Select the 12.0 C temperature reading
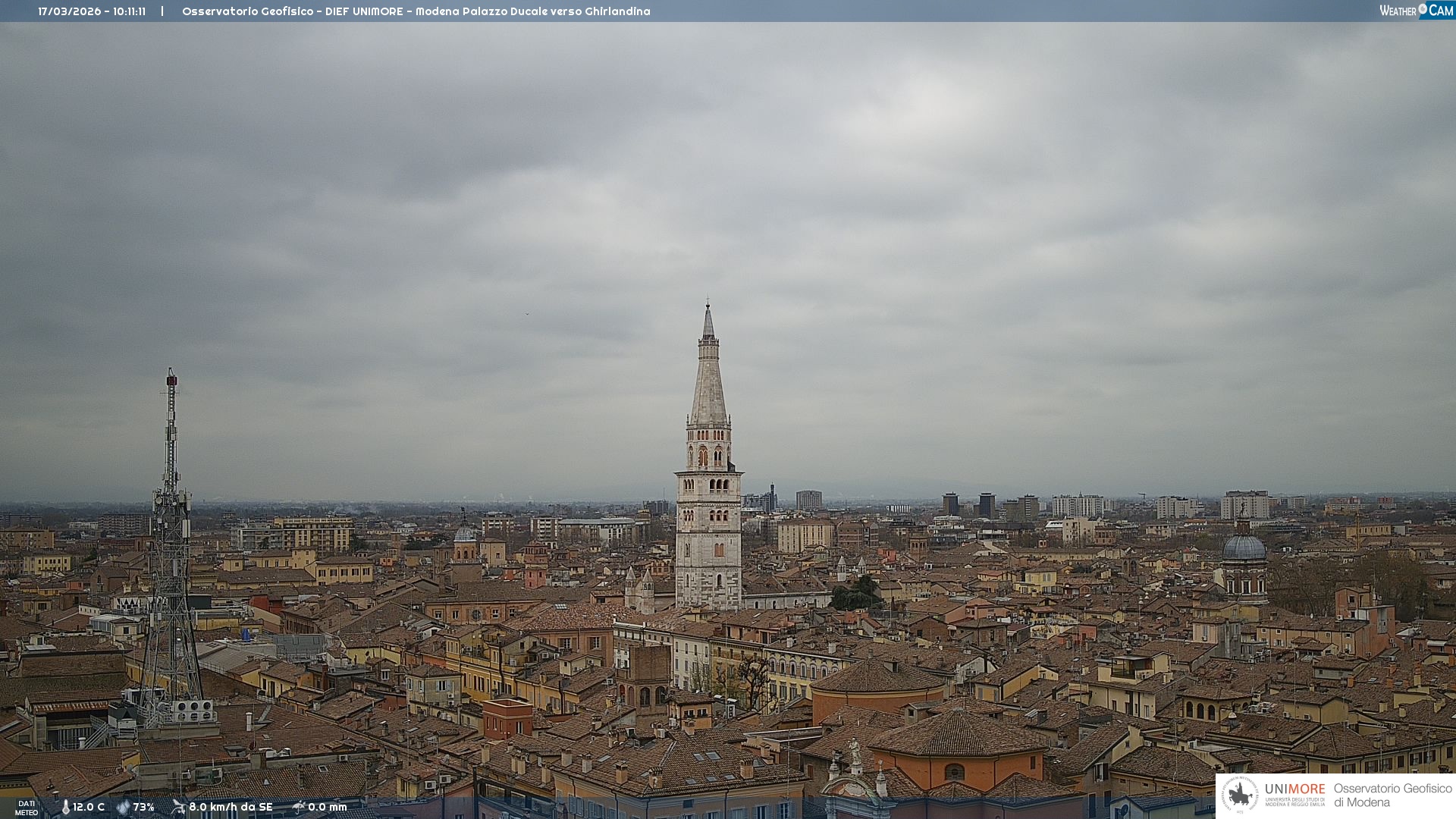This screenshot has width=1456, height=819. click(x=89, y=807)
